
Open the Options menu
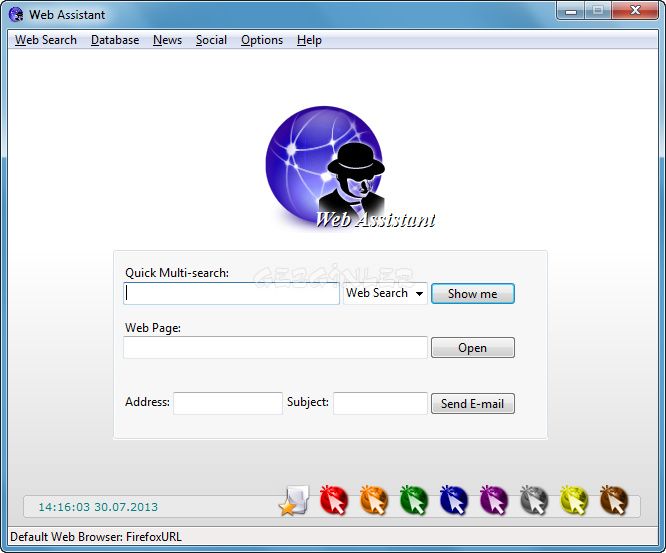click(x=262, y=40)
